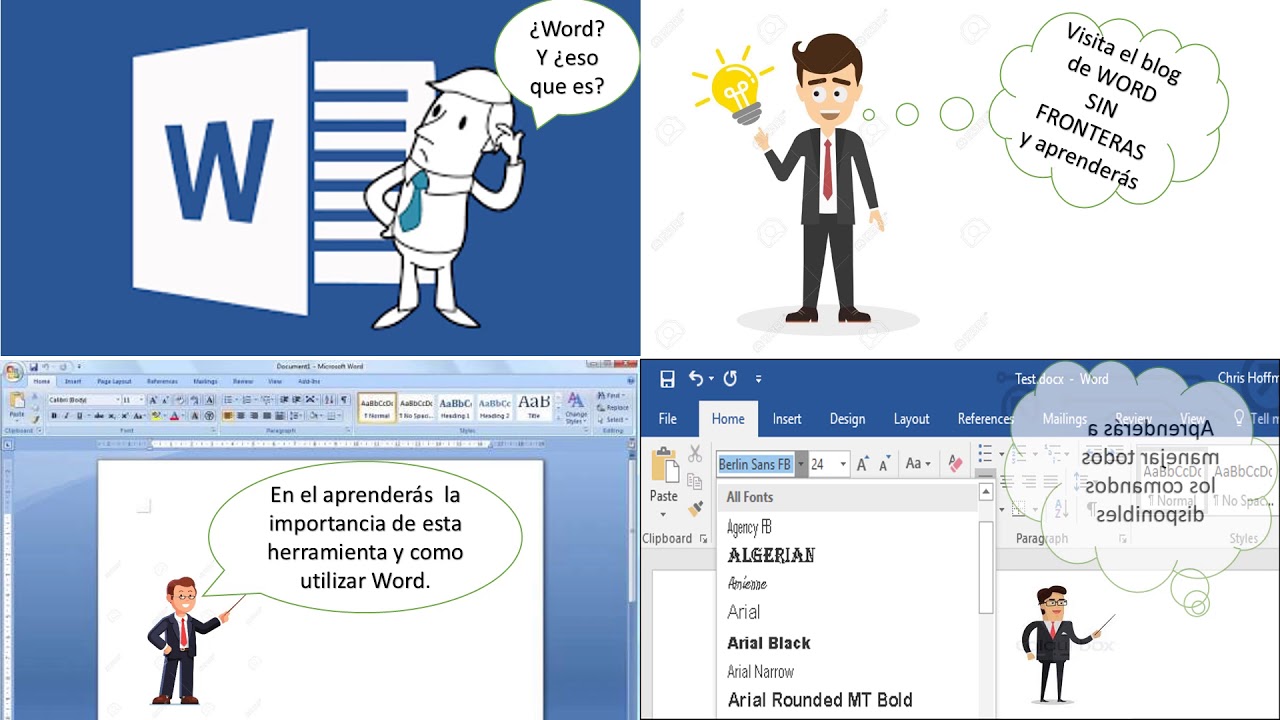
Task: Click the bullets list icon in Word 2016
Action: (x=985, y=455)
